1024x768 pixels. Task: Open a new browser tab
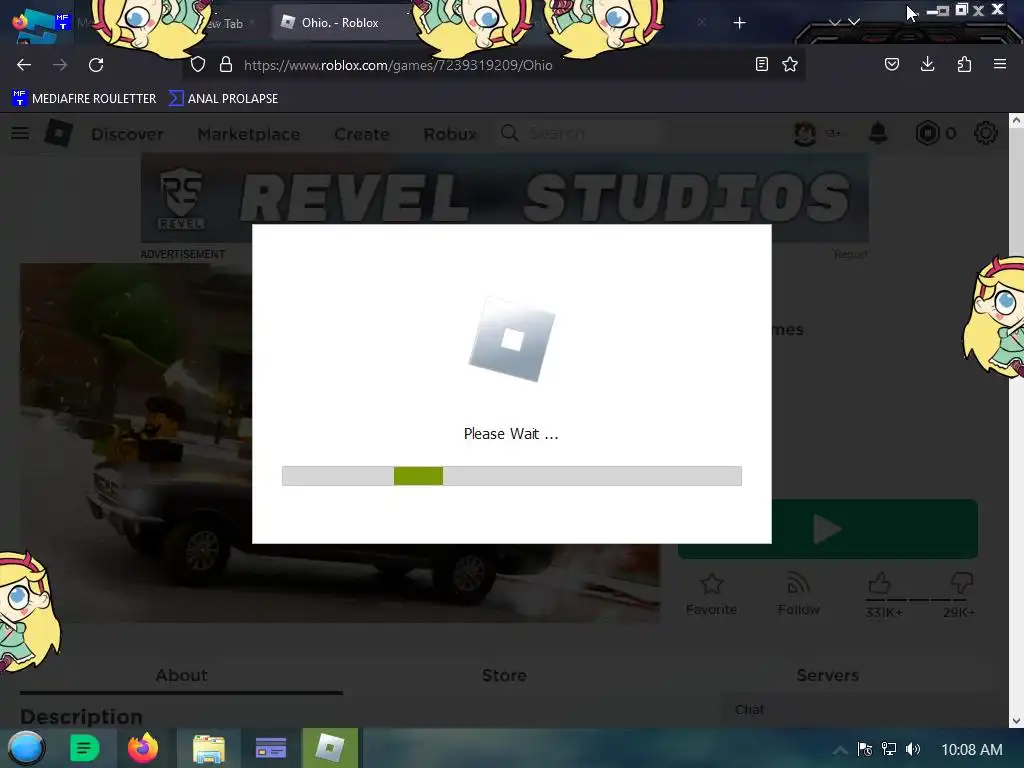pos(739,23)
